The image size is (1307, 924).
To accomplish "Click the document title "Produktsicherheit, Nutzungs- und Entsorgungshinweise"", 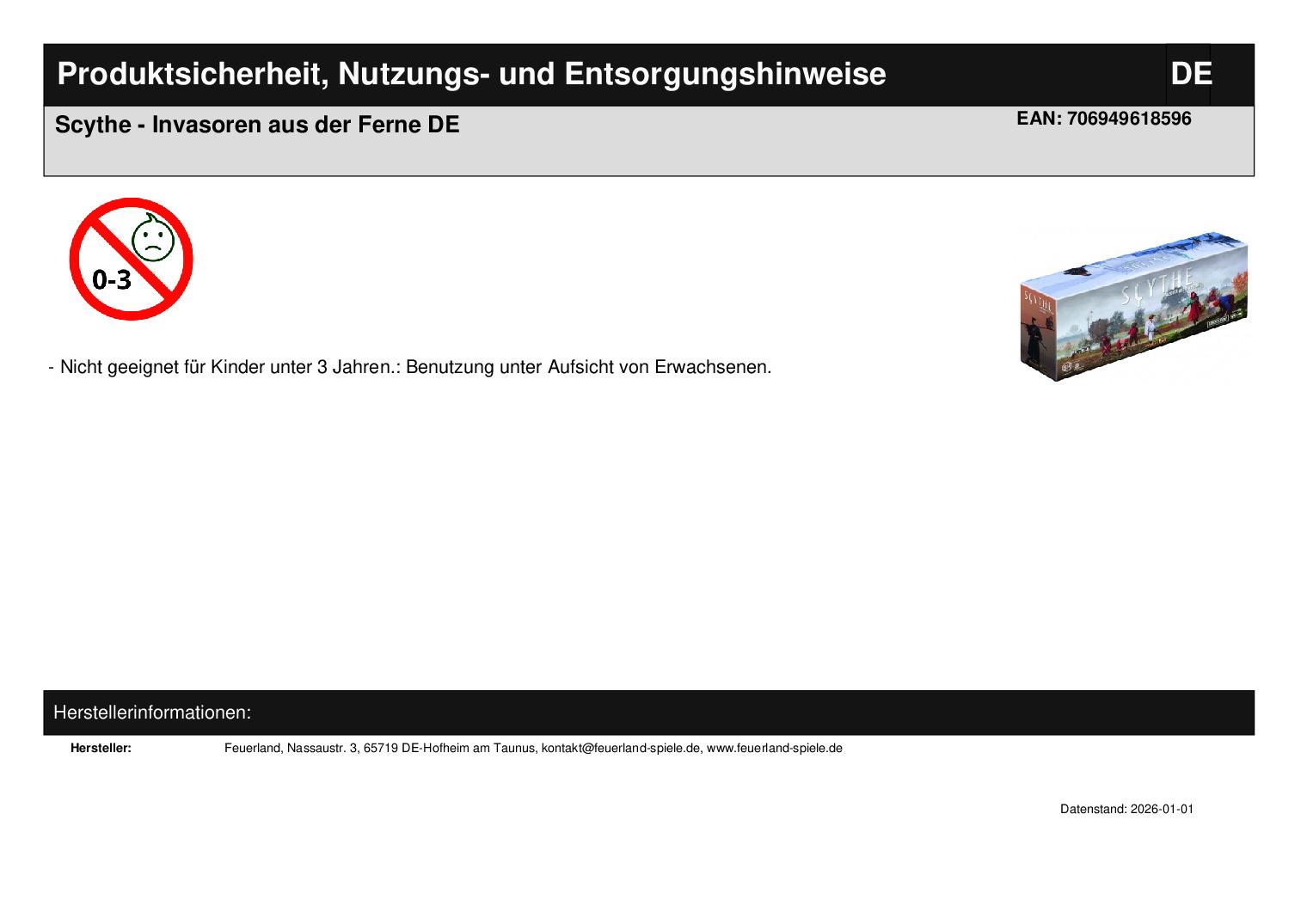I will point(471,74).
